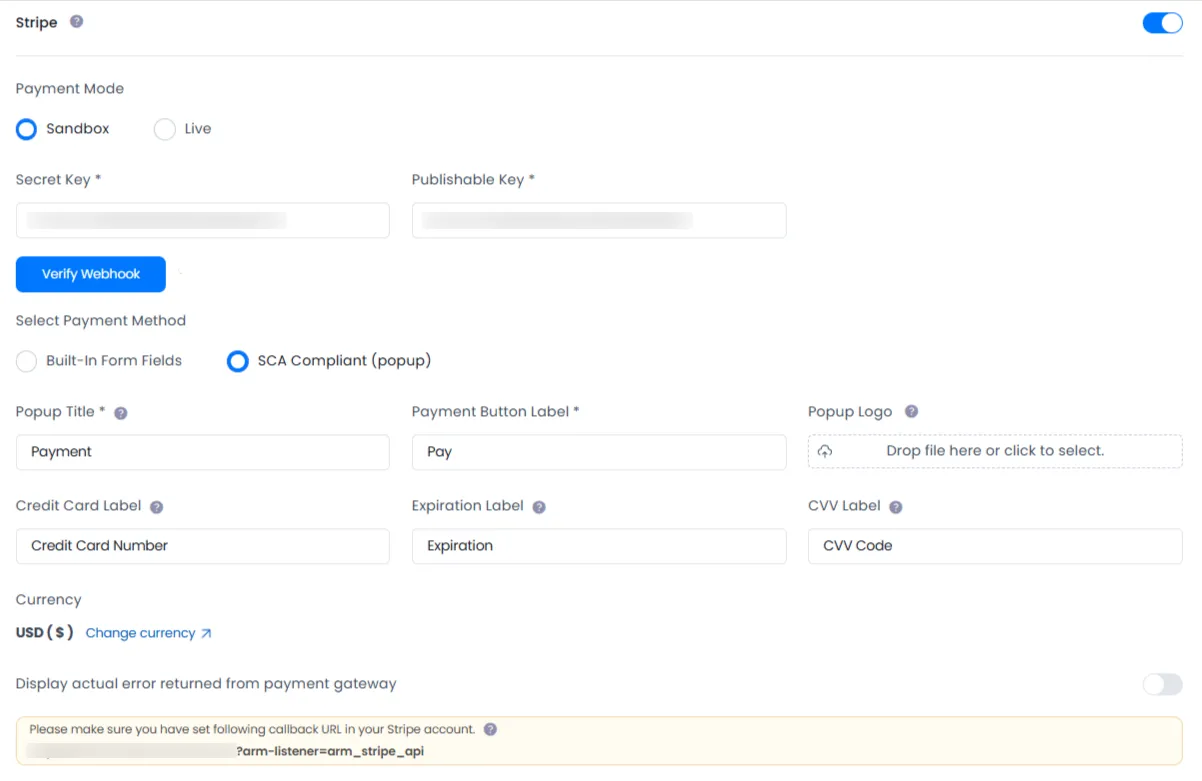This screenshot has width=1202, height=781.
Task: Click the Popup Logo question mark icon
Action: [x=911, y=411]
